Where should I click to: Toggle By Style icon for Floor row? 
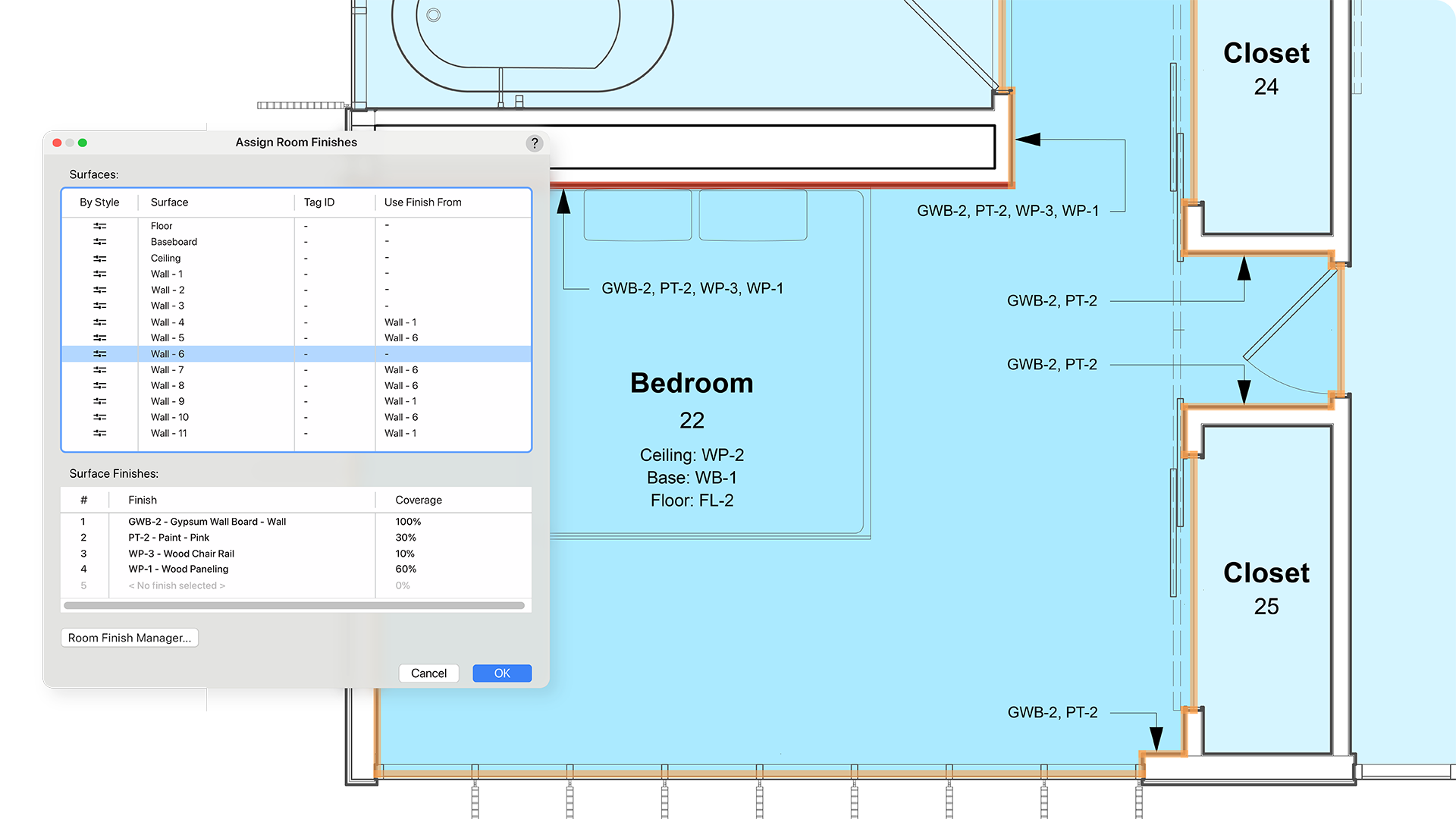tap(100, 226)
